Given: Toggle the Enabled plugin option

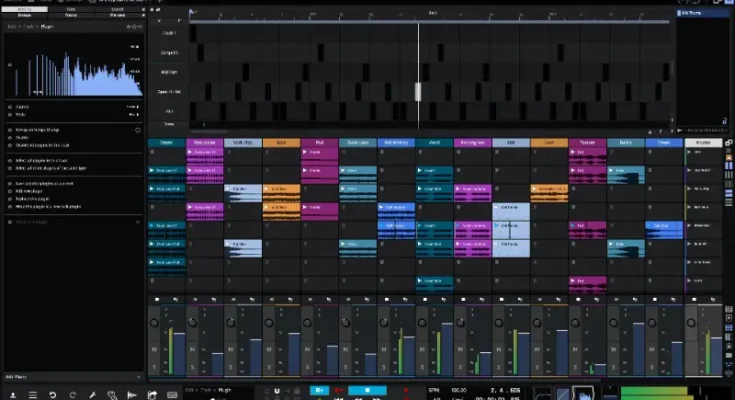Looking at the screenshot, I should pos(10,106).
